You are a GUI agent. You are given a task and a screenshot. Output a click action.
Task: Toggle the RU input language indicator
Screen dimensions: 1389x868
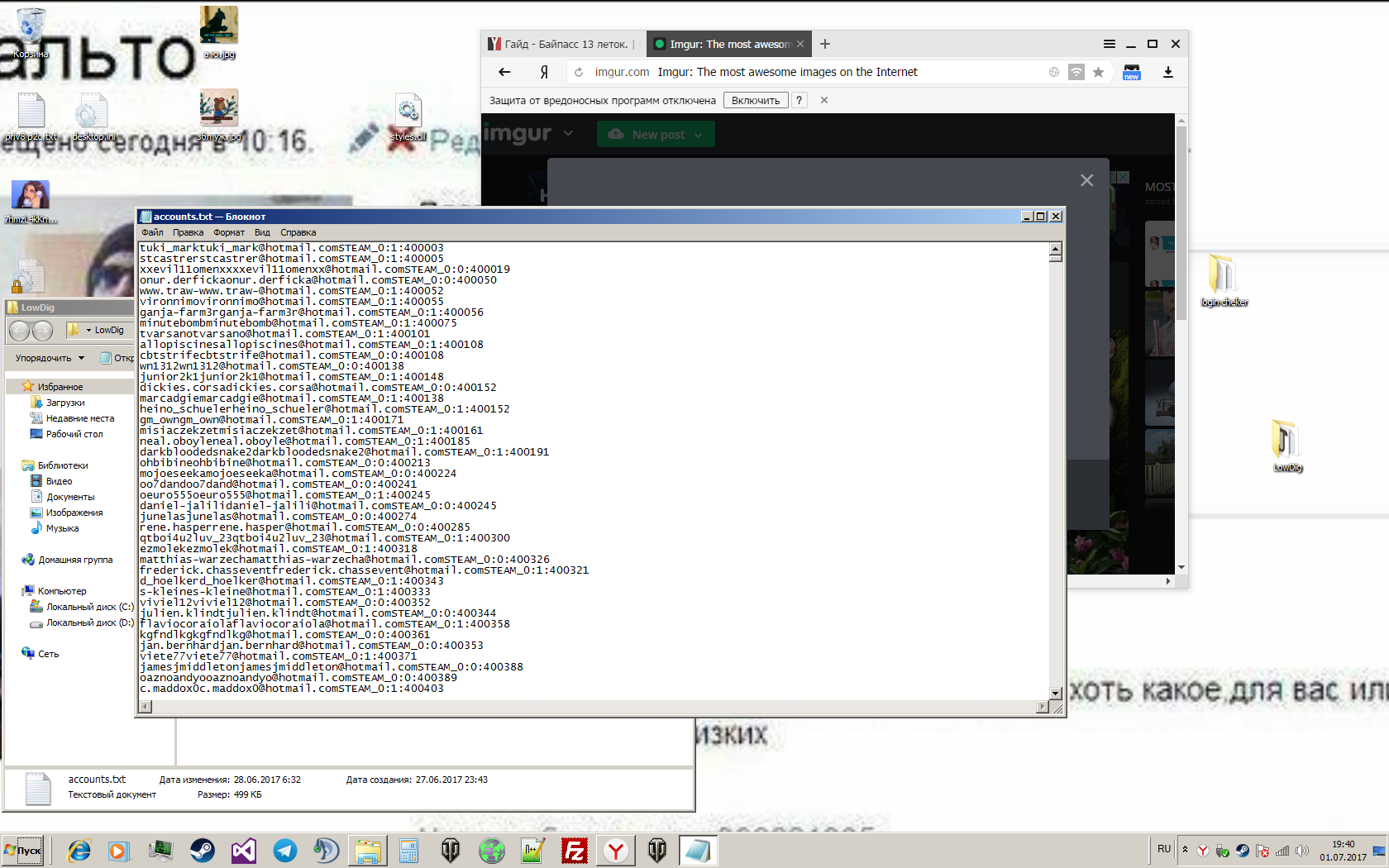[x=1164, y=849]
